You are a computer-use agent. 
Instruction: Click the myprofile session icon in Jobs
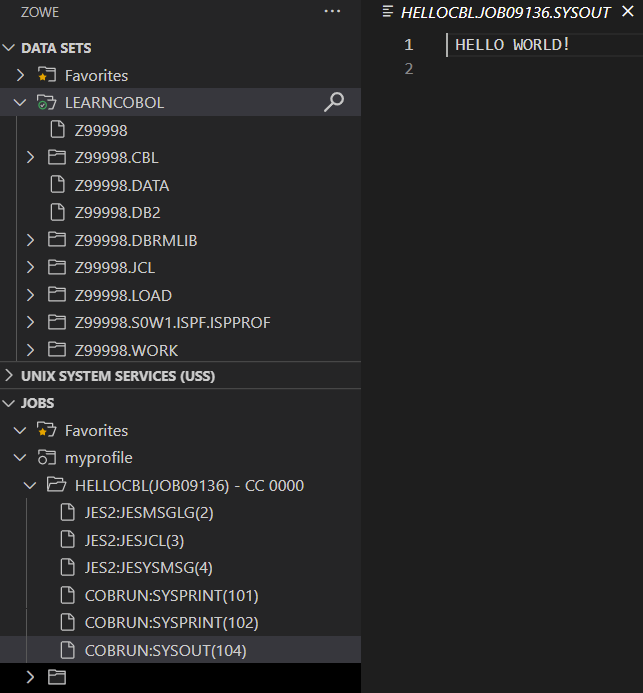[x=46, y=457]
